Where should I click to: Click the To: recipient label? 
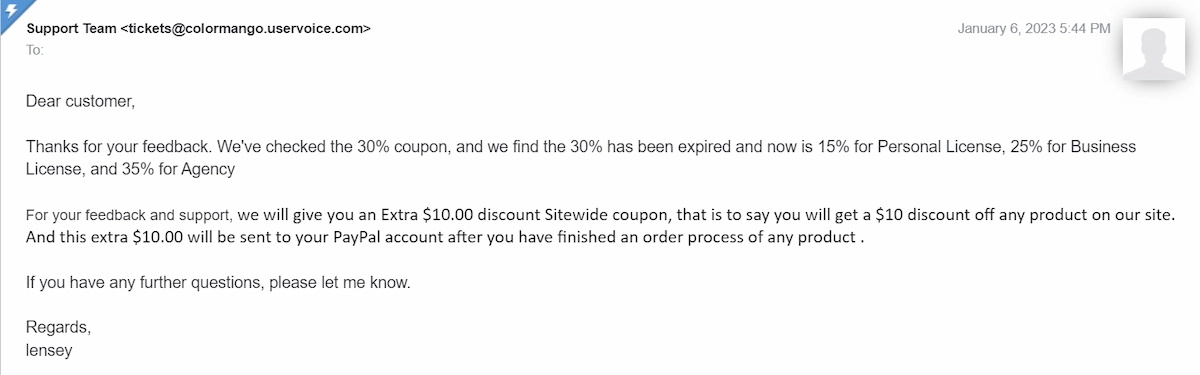(x=35, y=49)
